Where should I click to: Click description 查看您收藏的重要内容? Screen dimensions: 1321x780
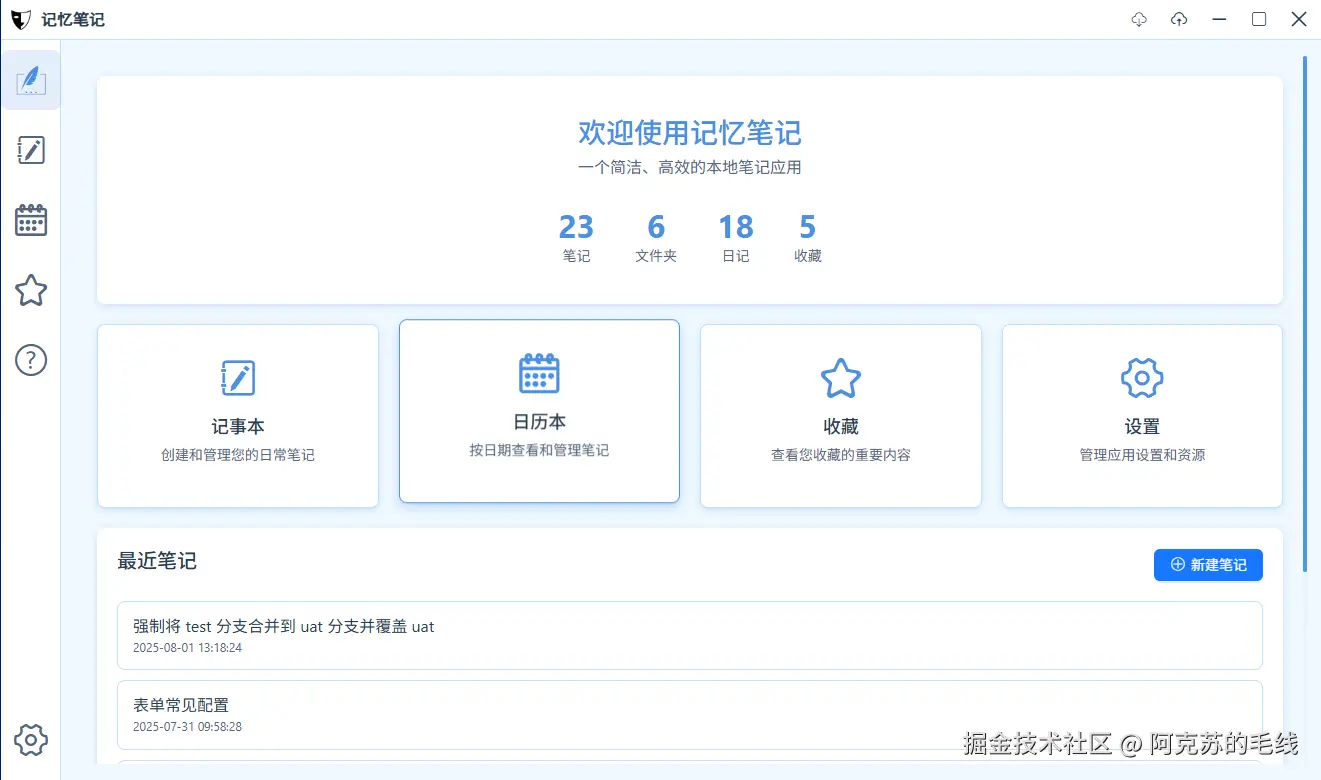click(x=841, y=455)
